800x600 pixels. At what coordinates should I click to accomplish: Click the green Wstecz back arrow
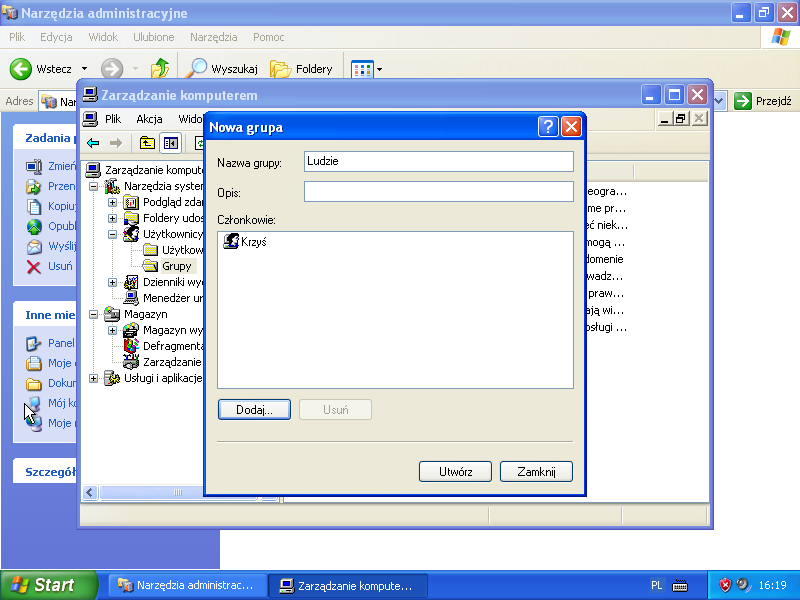pyautogui.click(x=21, y=69)
